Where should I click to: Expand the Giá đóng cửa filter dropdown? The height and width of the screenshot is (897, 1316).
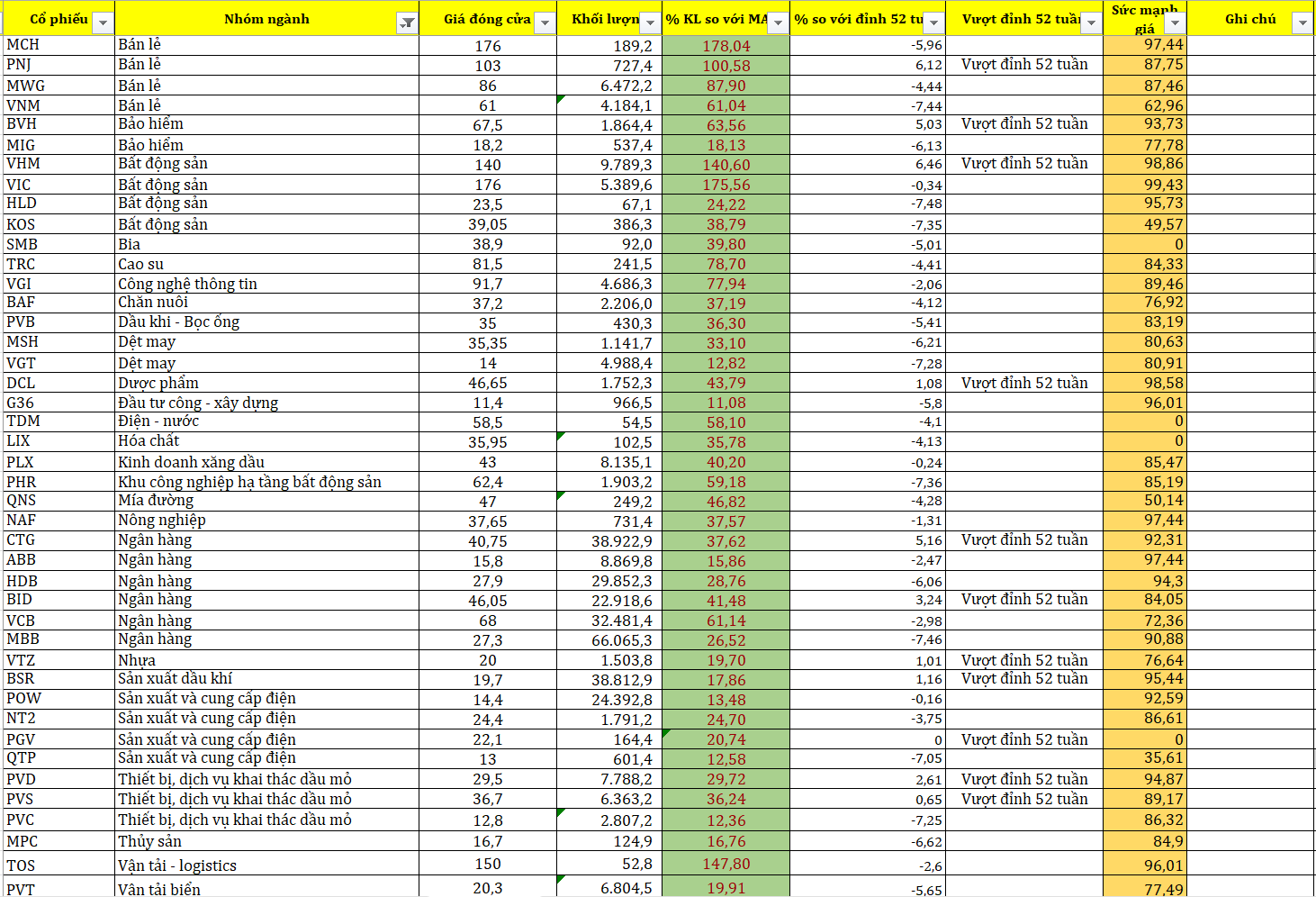click(x=545, y=23)
